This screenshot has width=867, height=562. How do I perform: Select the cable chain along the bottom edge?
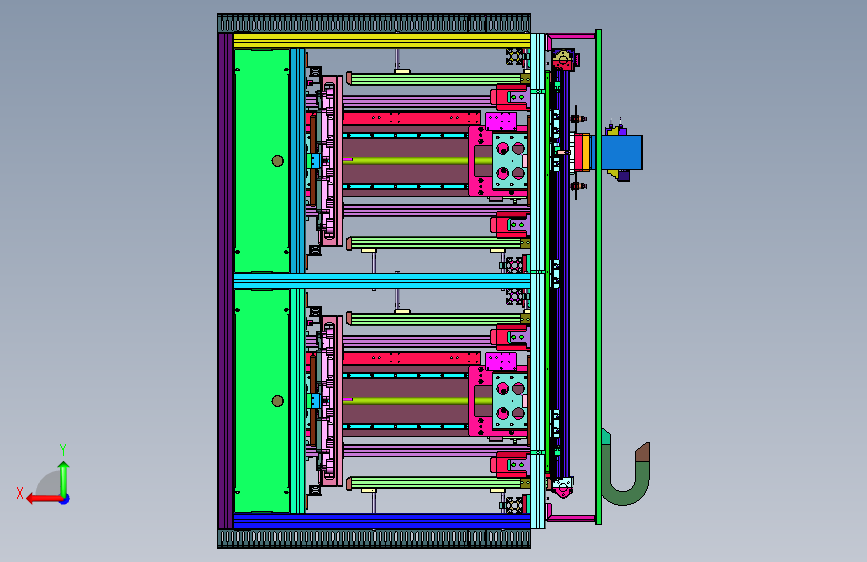[374, 539]
